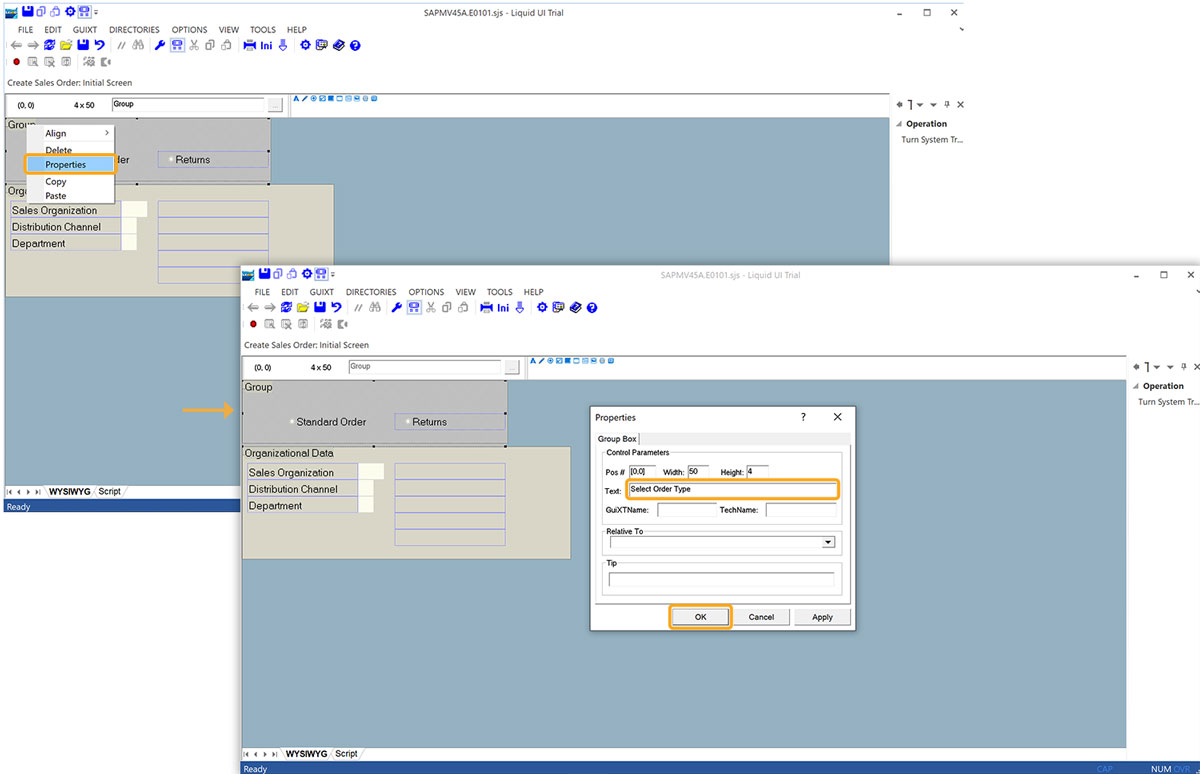Click Height field in Properties dialog

[757, 471]
